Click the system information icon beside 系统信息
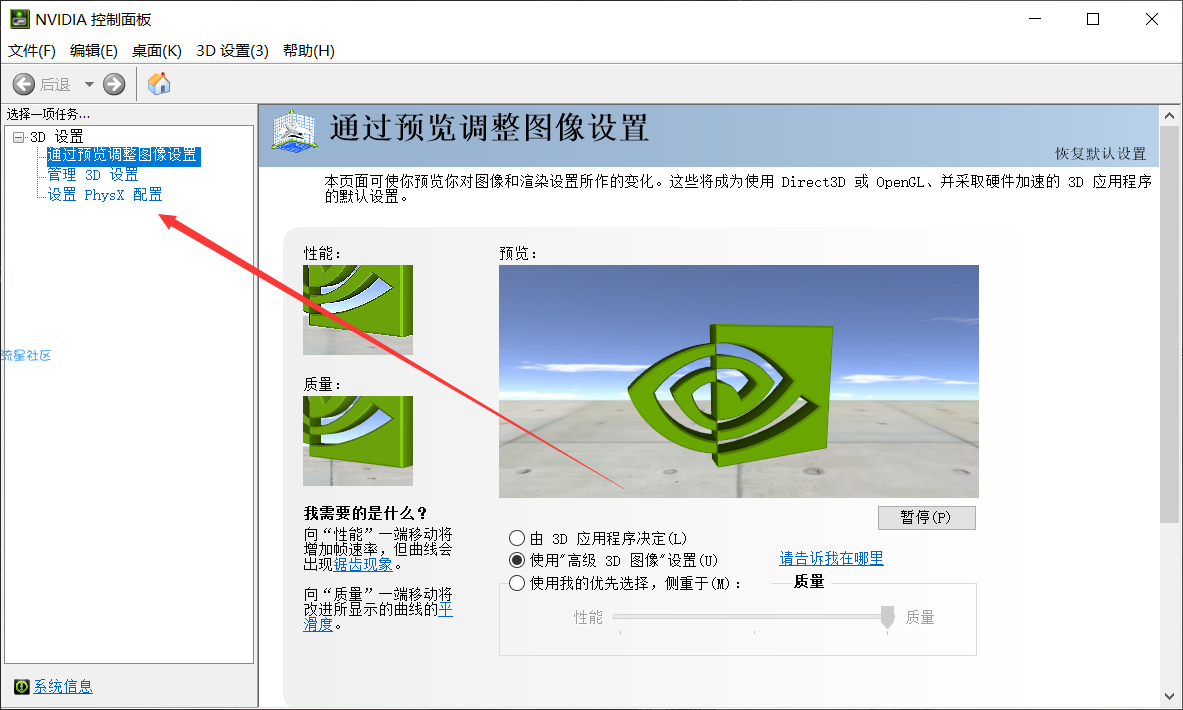The image size is (1183, 710). point(22,686)
